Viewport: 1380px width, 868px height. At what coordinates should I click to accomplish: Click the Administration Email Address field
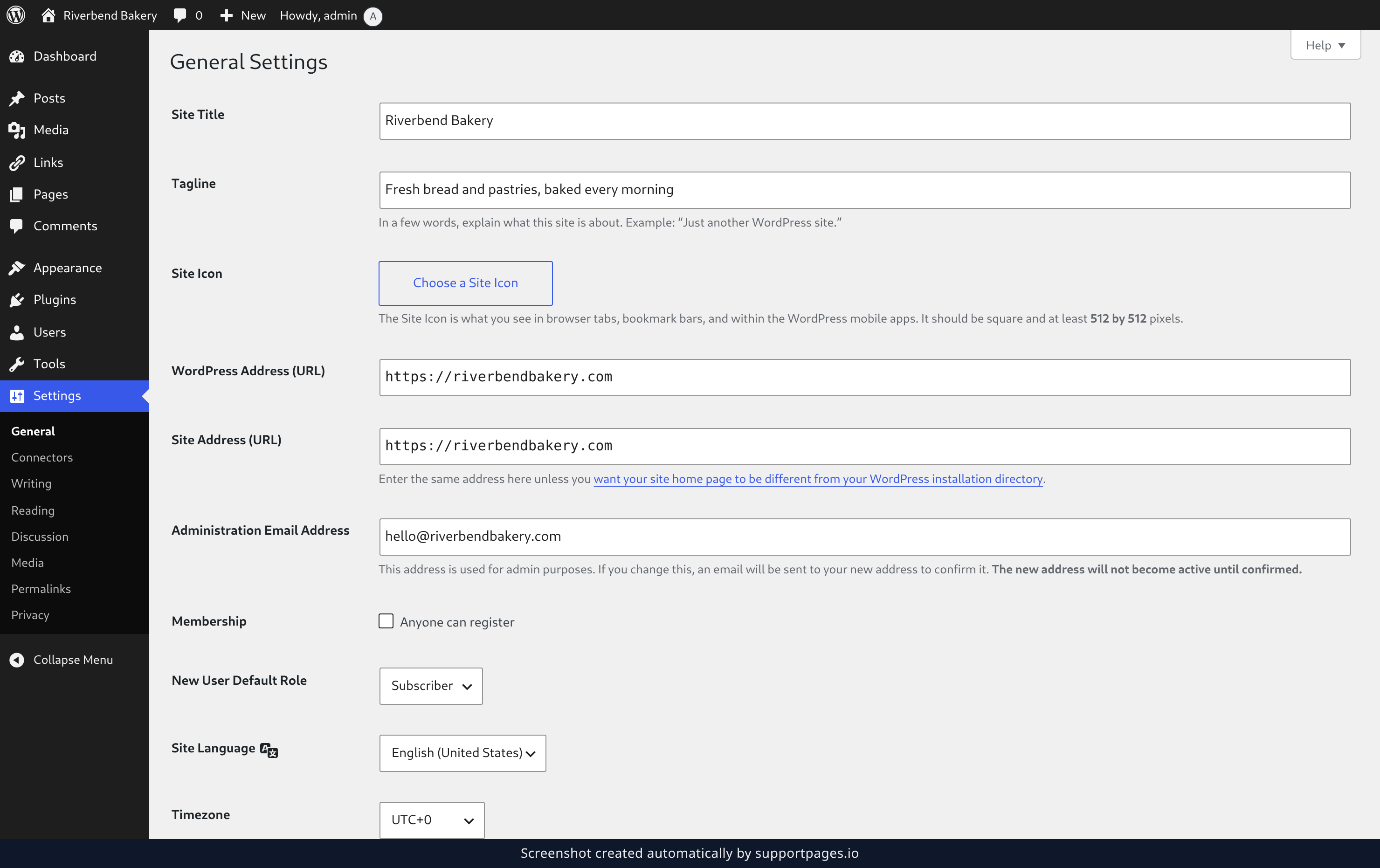click(x=865, y=536)
